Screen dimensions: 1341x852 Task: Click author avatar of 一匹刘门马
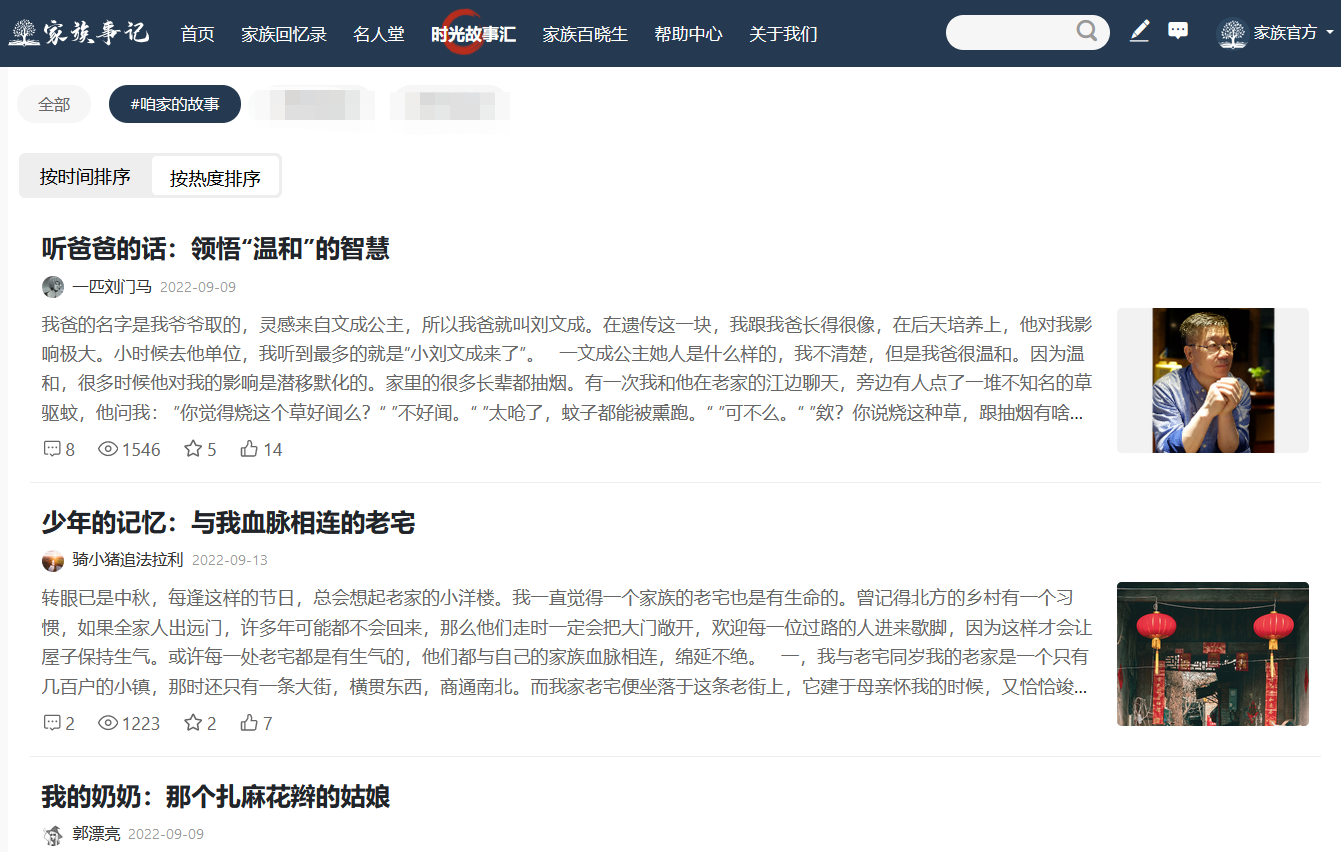(x=53, y=287)
